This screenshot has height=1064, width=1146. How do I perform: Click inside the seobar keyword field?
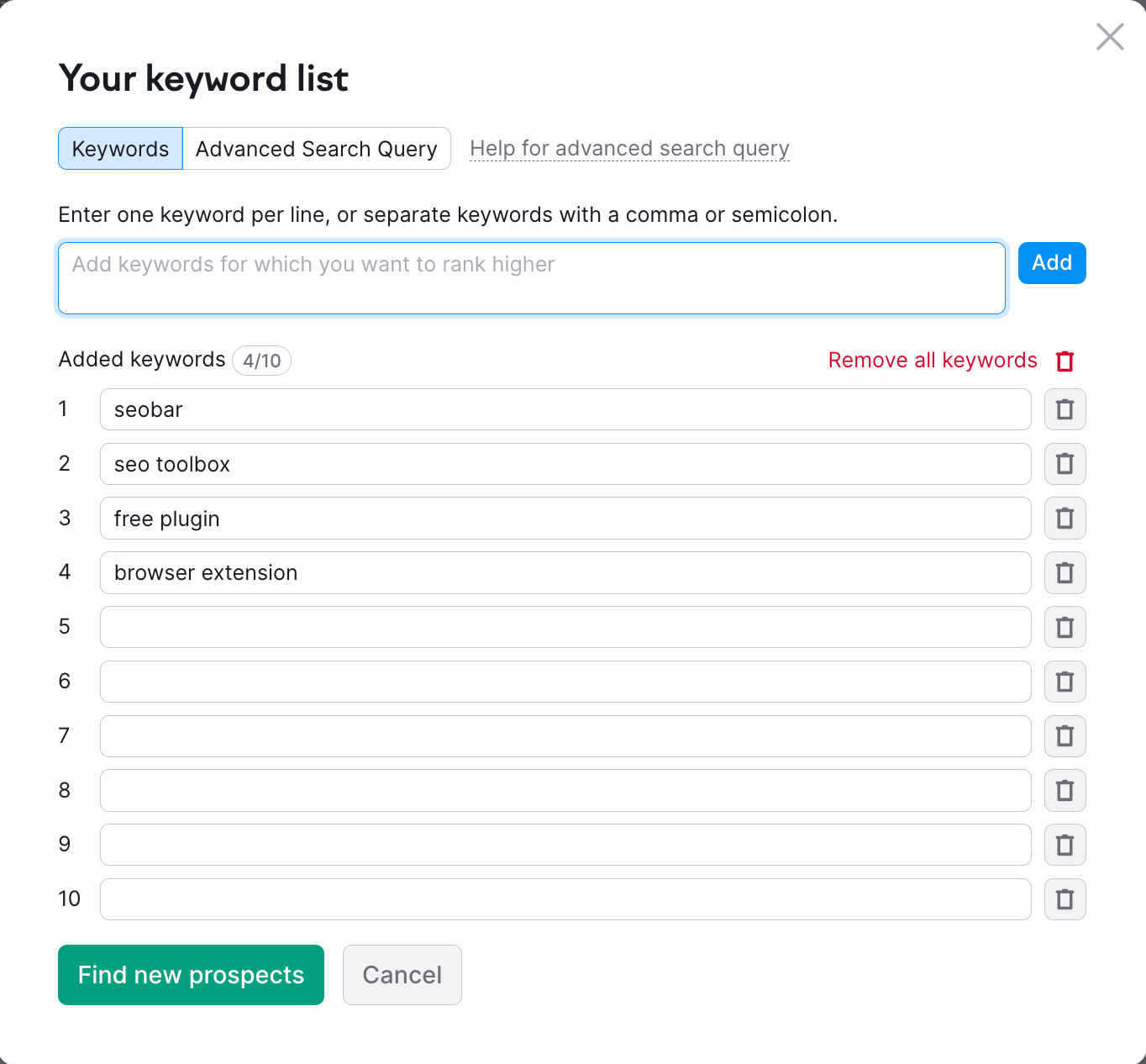[565, 409]
